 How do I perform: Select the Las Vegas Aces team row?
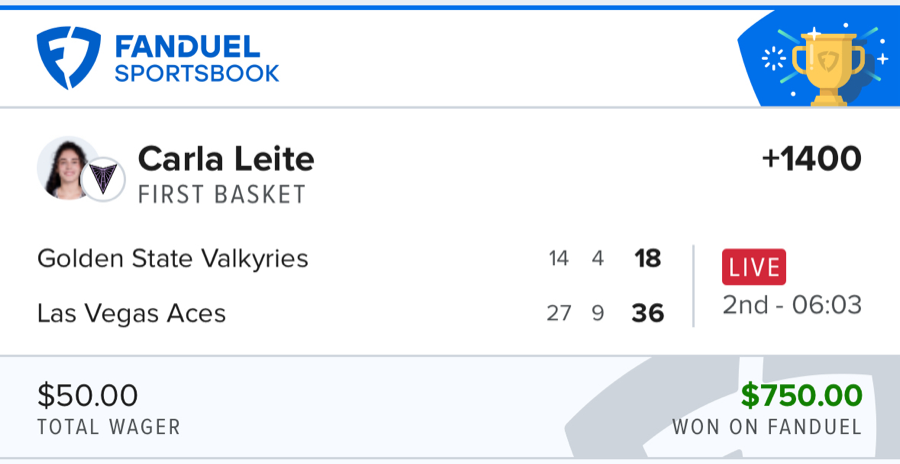(x=131, y=313)
